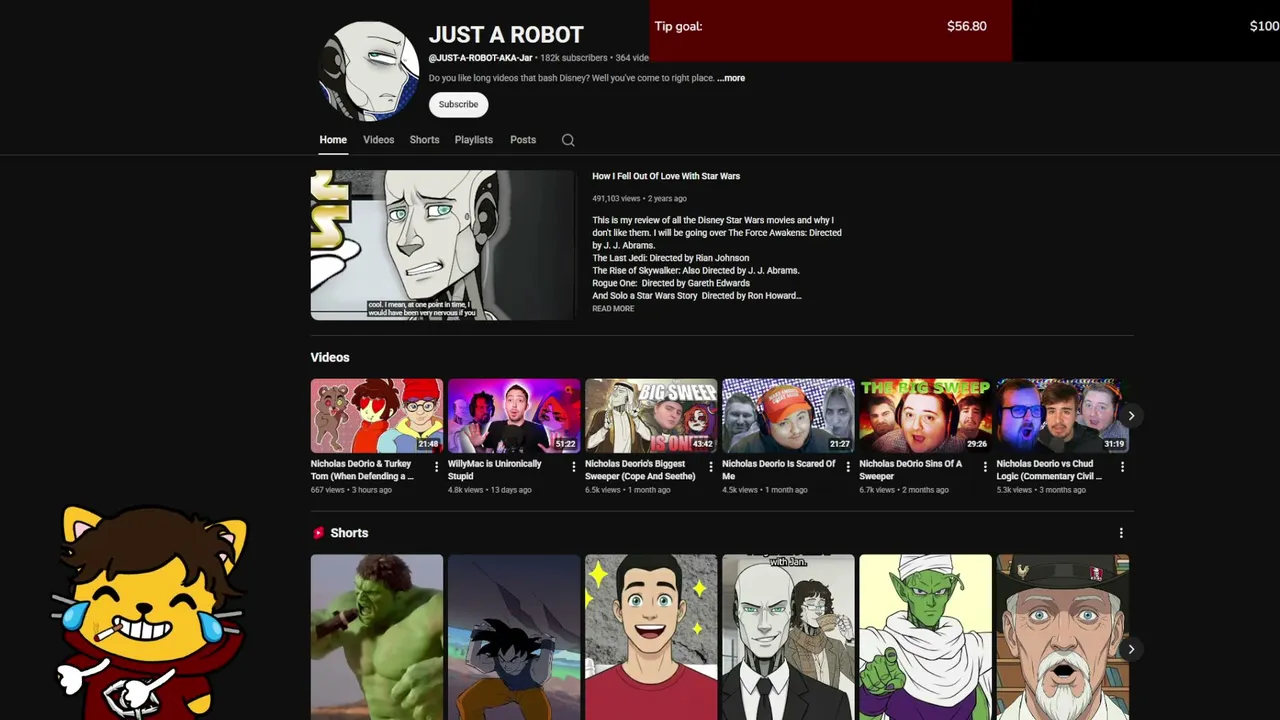Open the Shorts section three-dot menu
Viewport: 1280px width, 720px height.
(1121, 533)
